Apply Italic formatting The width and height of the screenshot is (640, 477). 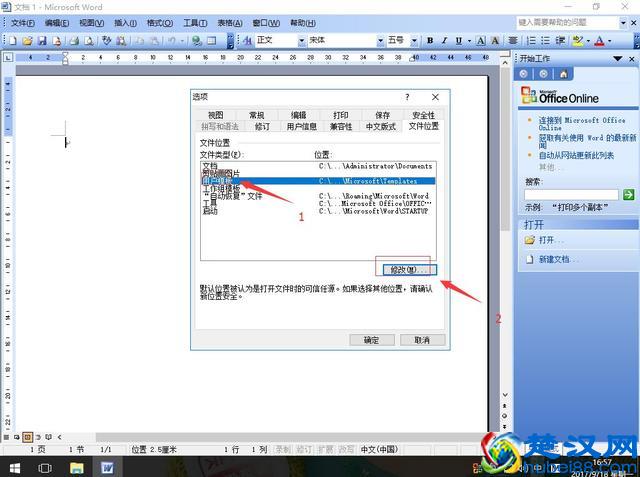tap(444, 40)
